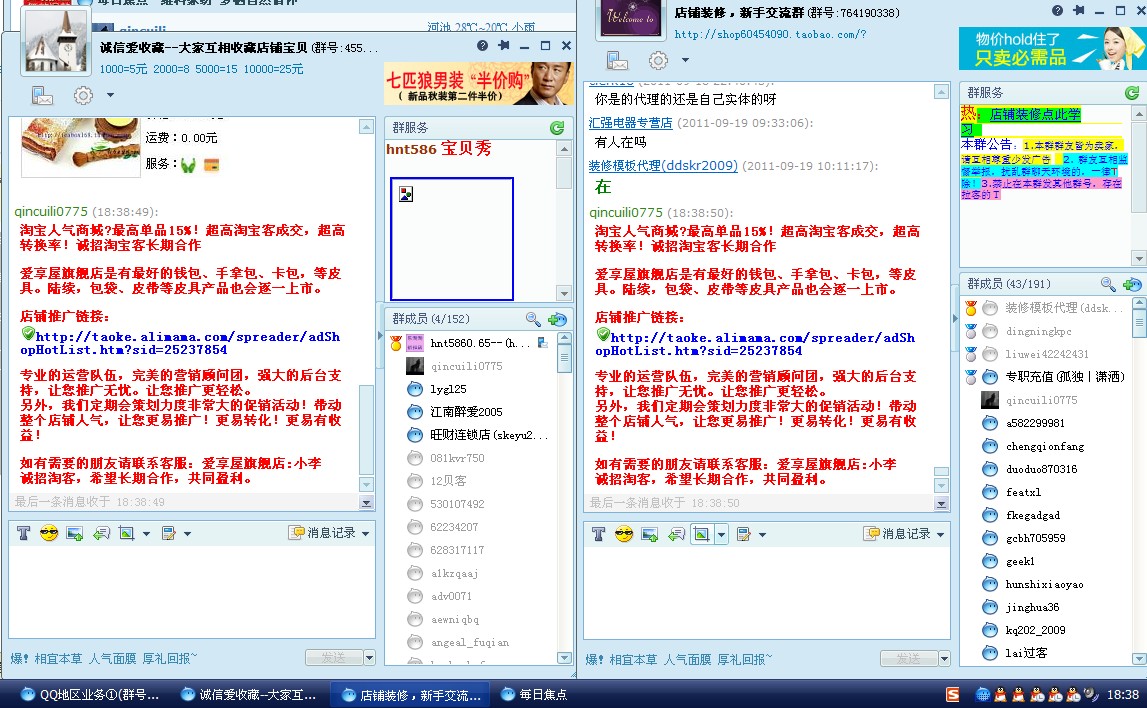Open shop60454090.taobao.com link in right header
Image resolution: width=1147 pixels, height=708 pixels.
click(x=770, y=34)
